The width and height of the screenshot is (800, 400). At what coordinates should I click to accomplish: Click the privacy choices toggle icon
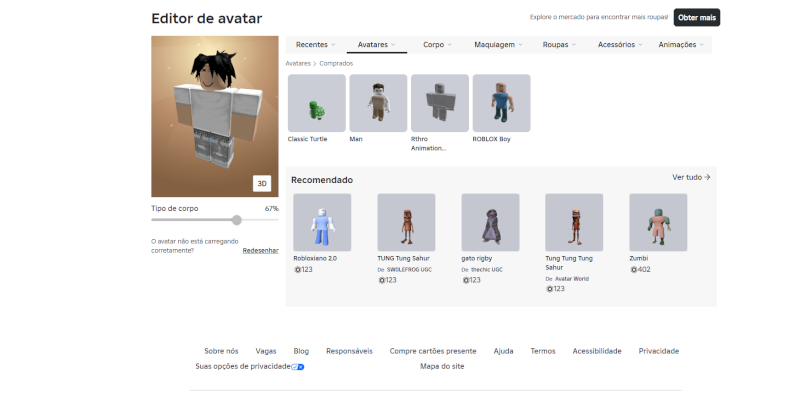click(x=298, y=367)
